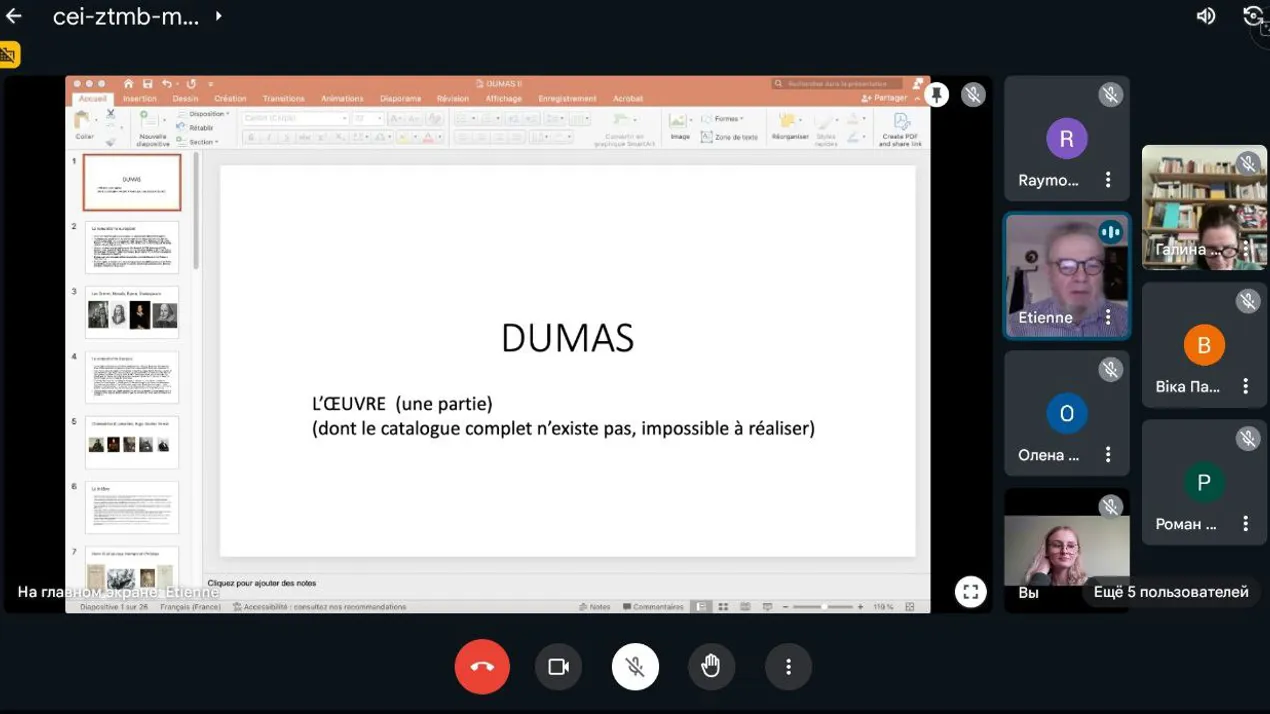Open the Transitions ribbon tab
Screen dimensions: 1270x714
(x=283, y=99)
